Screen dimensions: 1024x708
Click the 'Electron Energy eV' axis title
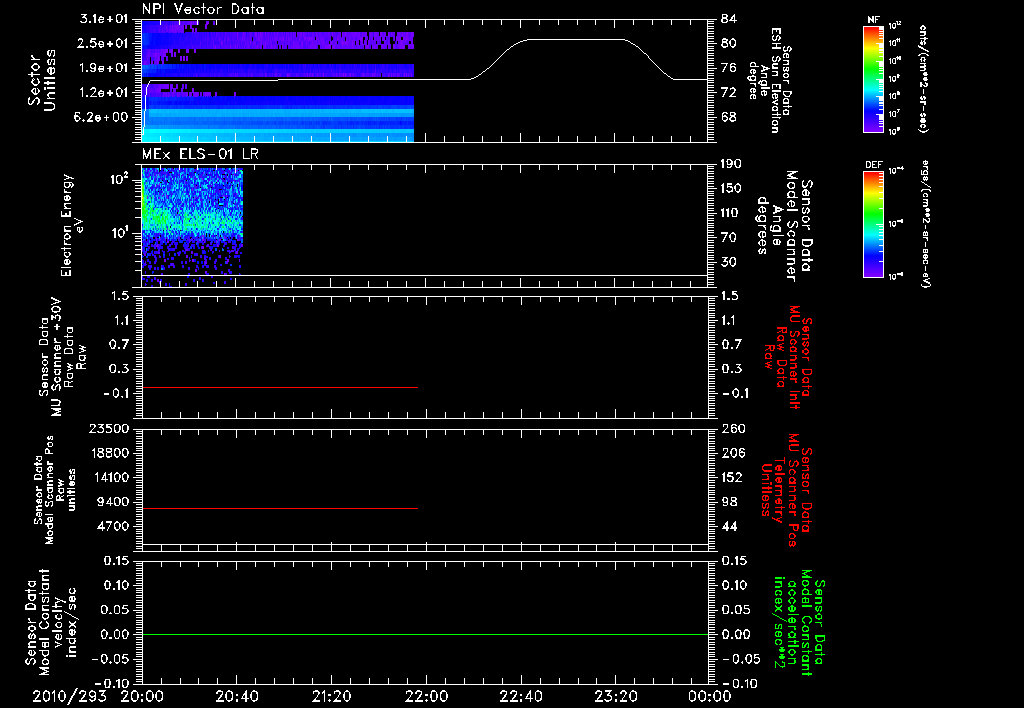72,226
